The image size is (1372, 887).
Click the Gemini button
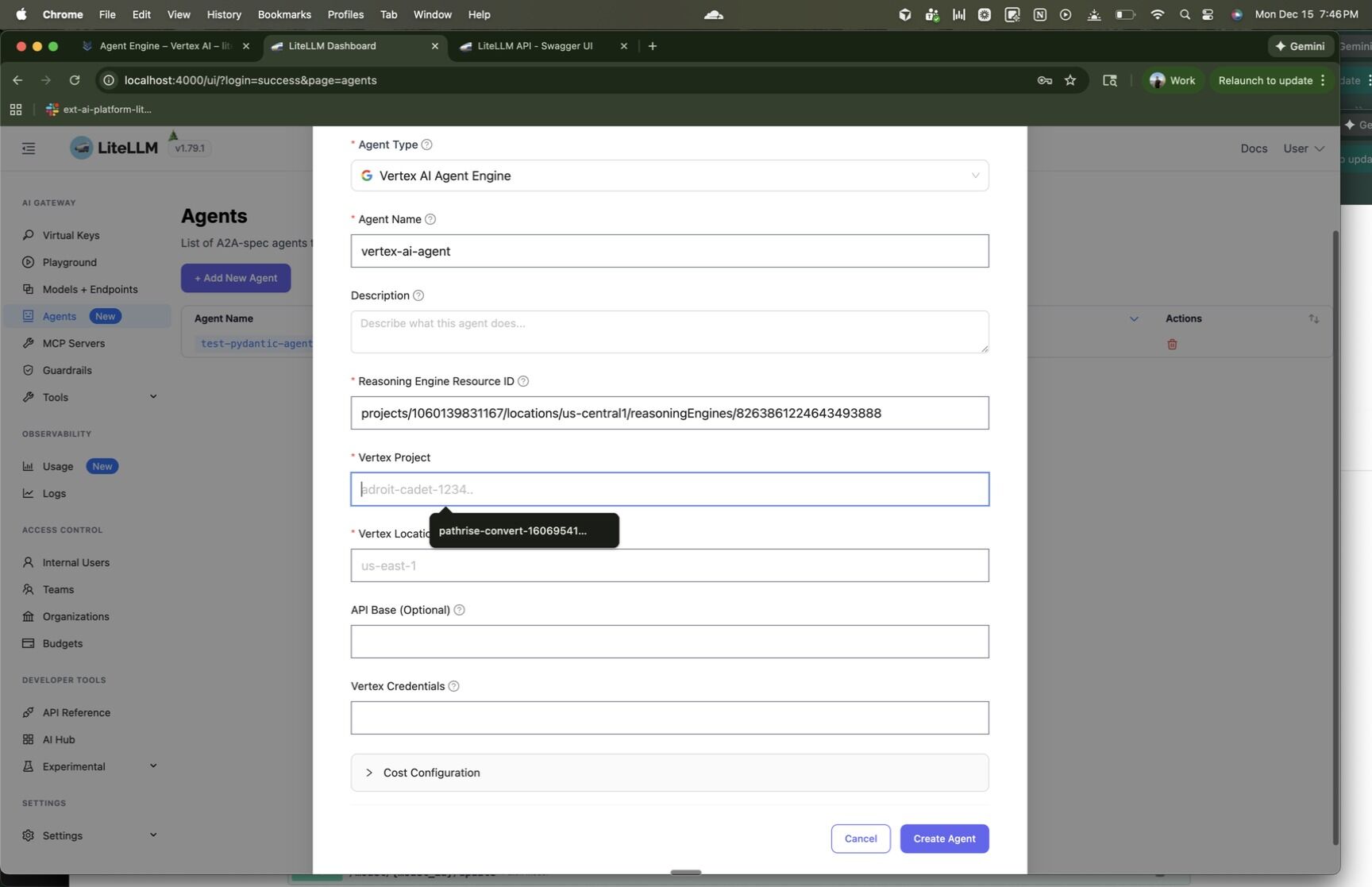click(x=1300, y=46)
